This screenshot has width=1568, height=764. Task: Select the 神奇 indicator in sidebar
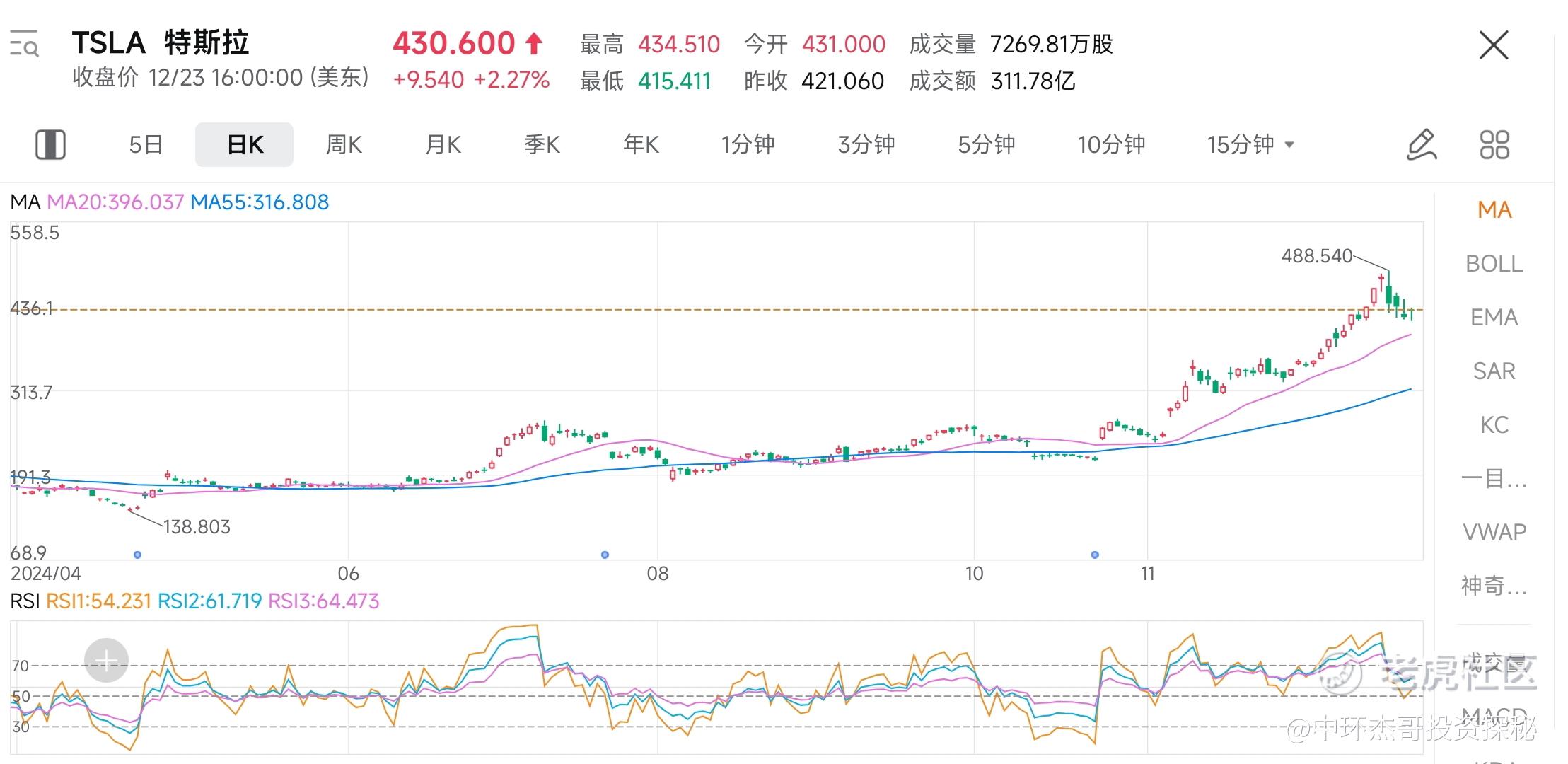pyautogui.click(x=1494, y=586)
